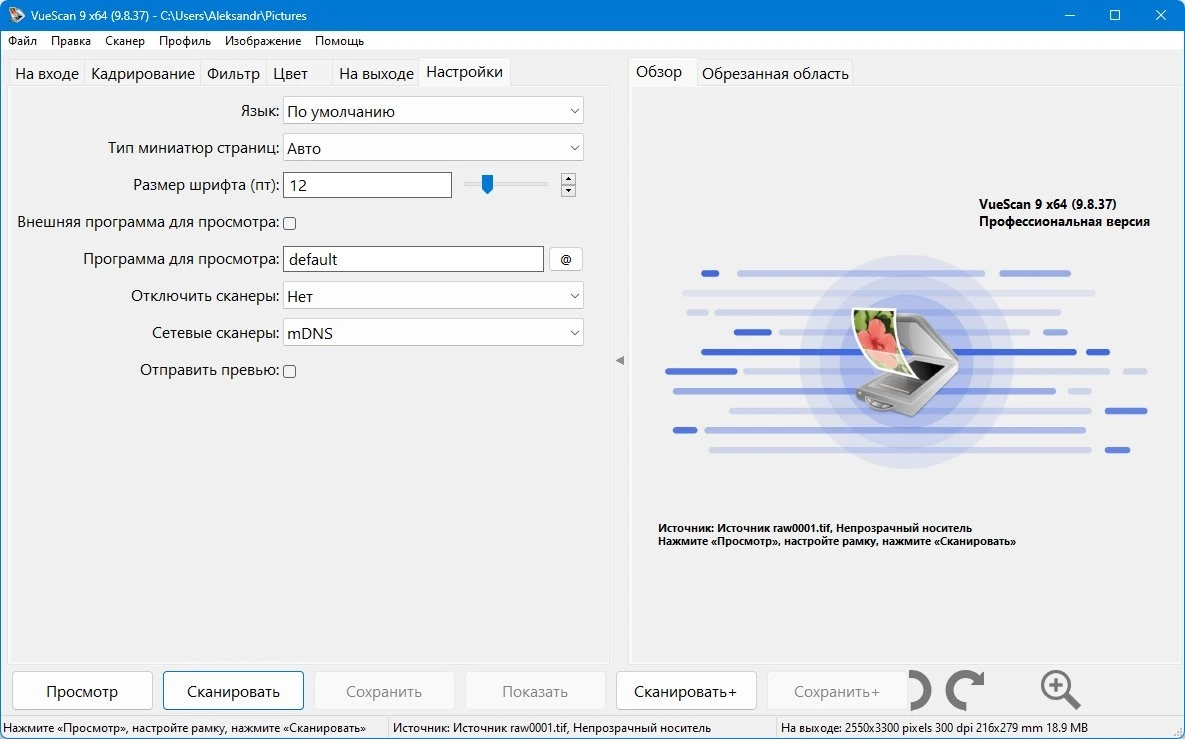The height and width of the screenshot is (739, 1185).
Task: Switch to the На выходе tab
Action: [x=376, y=73]
